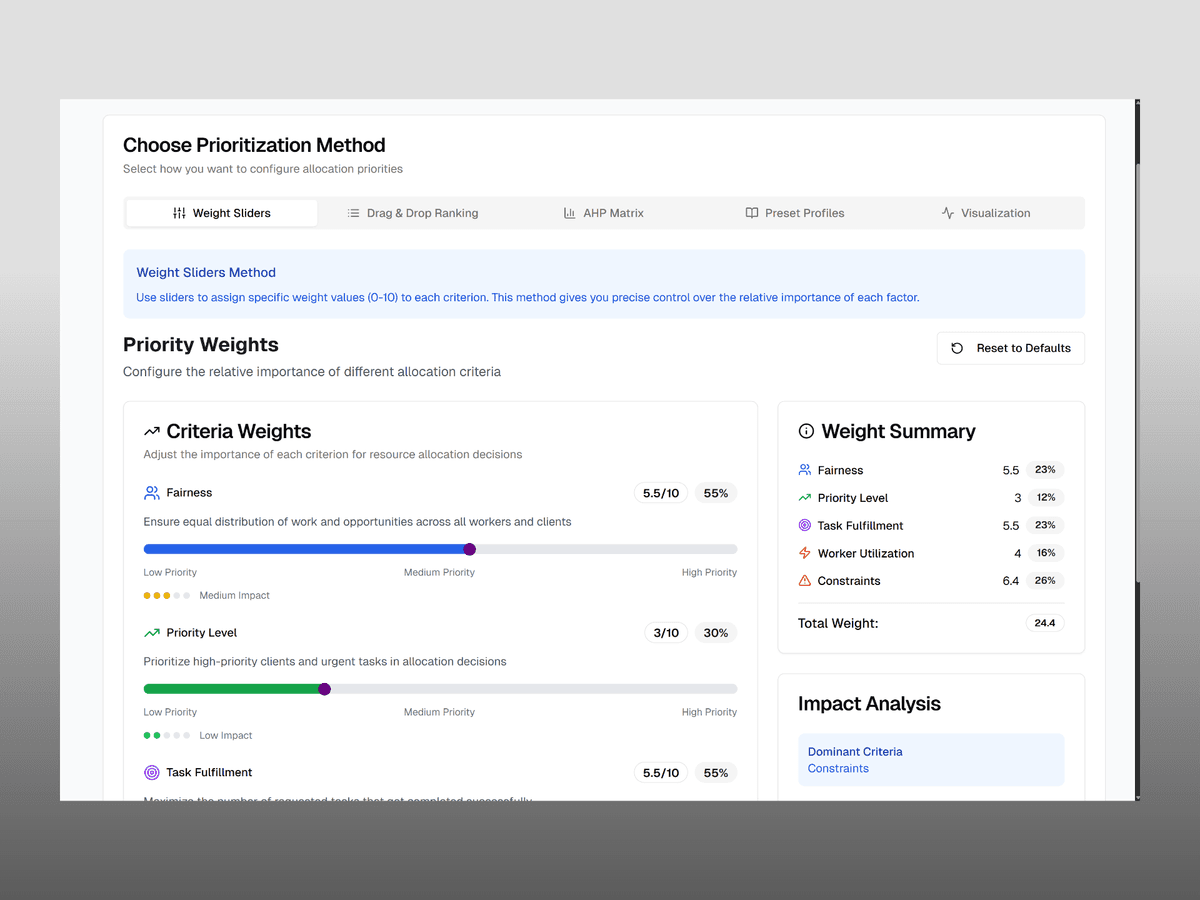Click the list icon on Drag & Drop tab

pos(353,213)
